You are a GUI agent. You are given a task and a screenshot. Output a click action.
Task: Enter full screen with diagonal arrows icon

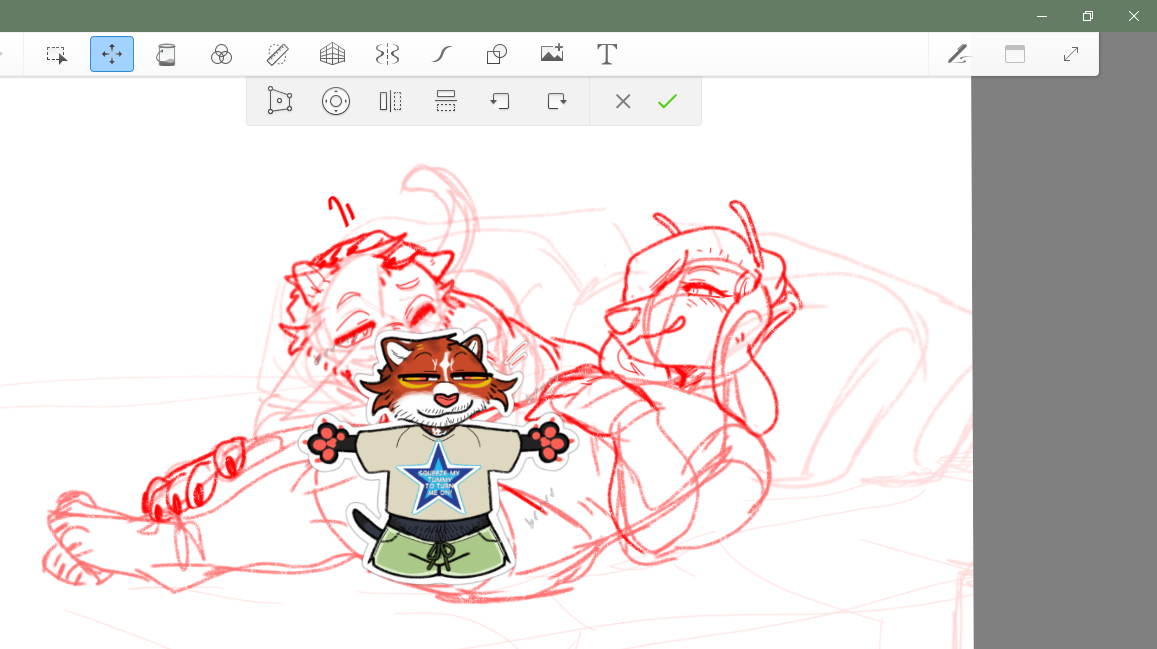[1071, 55]
